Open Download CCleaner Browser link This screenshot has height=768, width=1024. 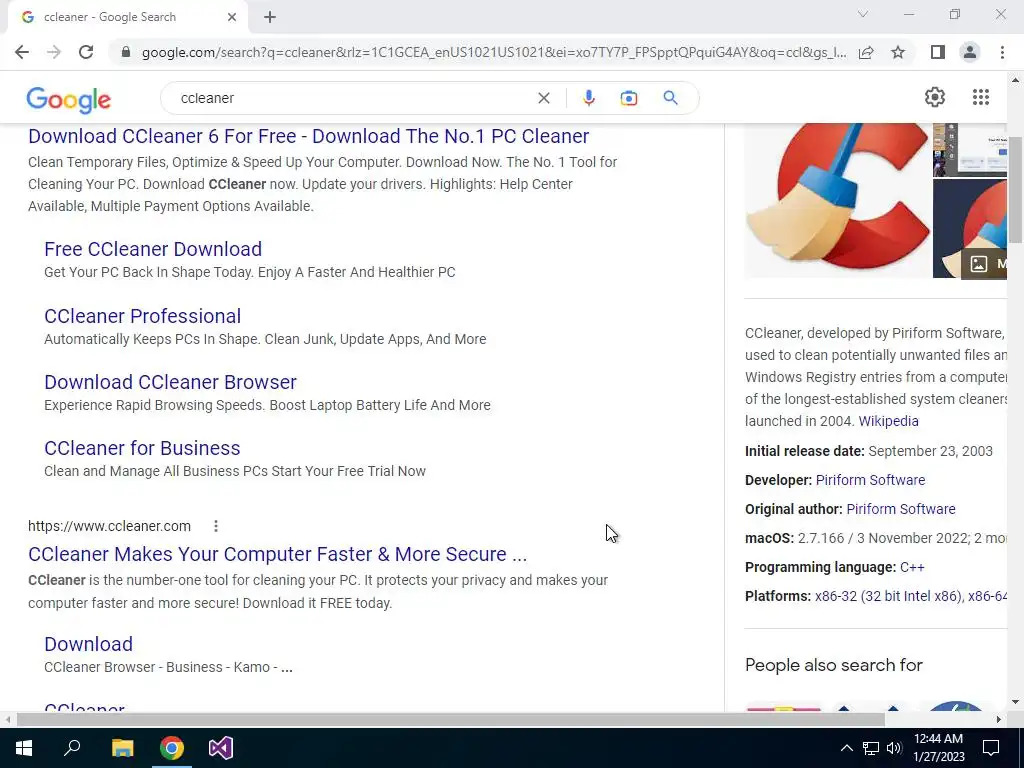pos(170,382)
